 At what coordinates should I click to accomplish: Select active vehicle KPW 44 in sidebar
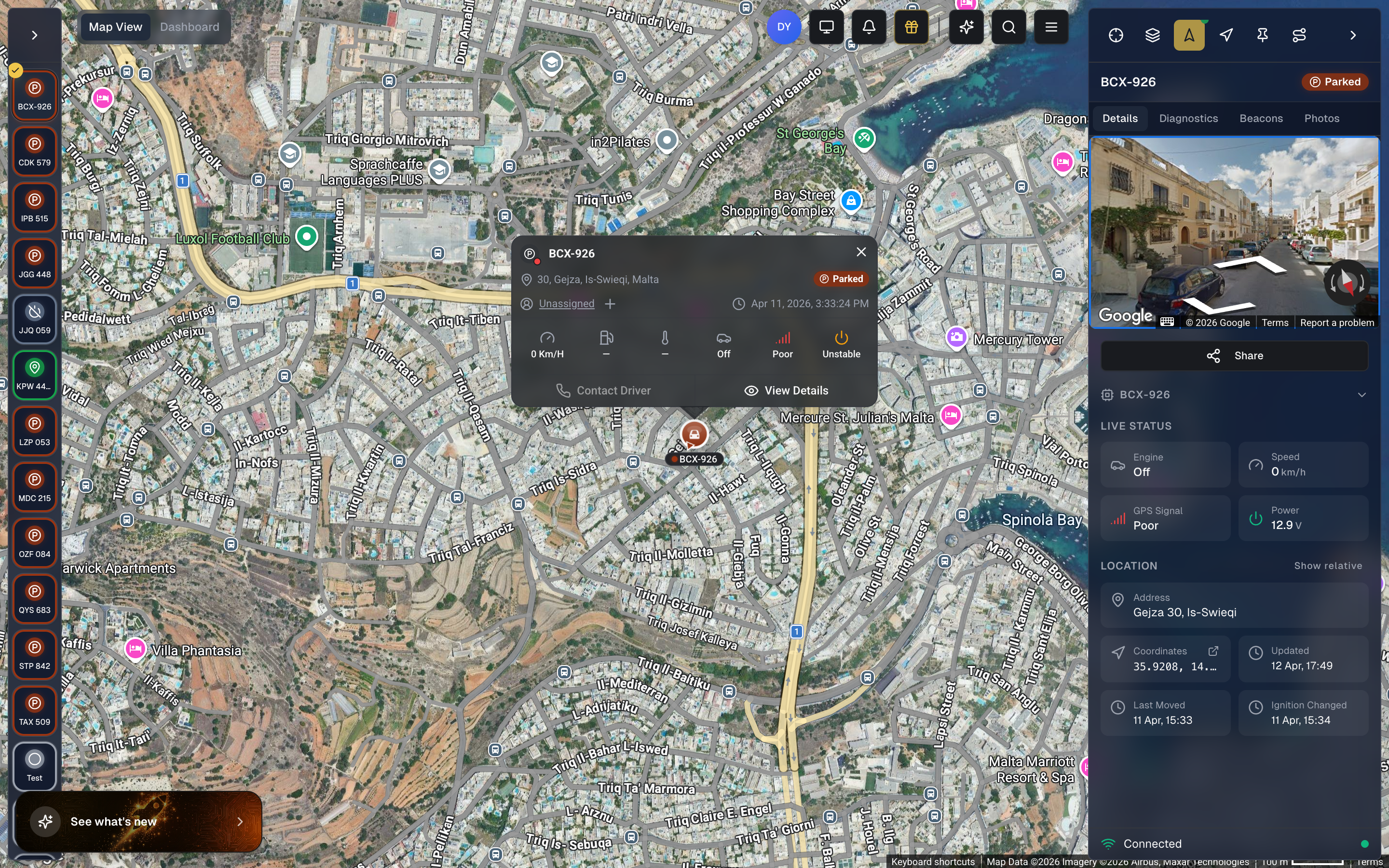[34, 375]
